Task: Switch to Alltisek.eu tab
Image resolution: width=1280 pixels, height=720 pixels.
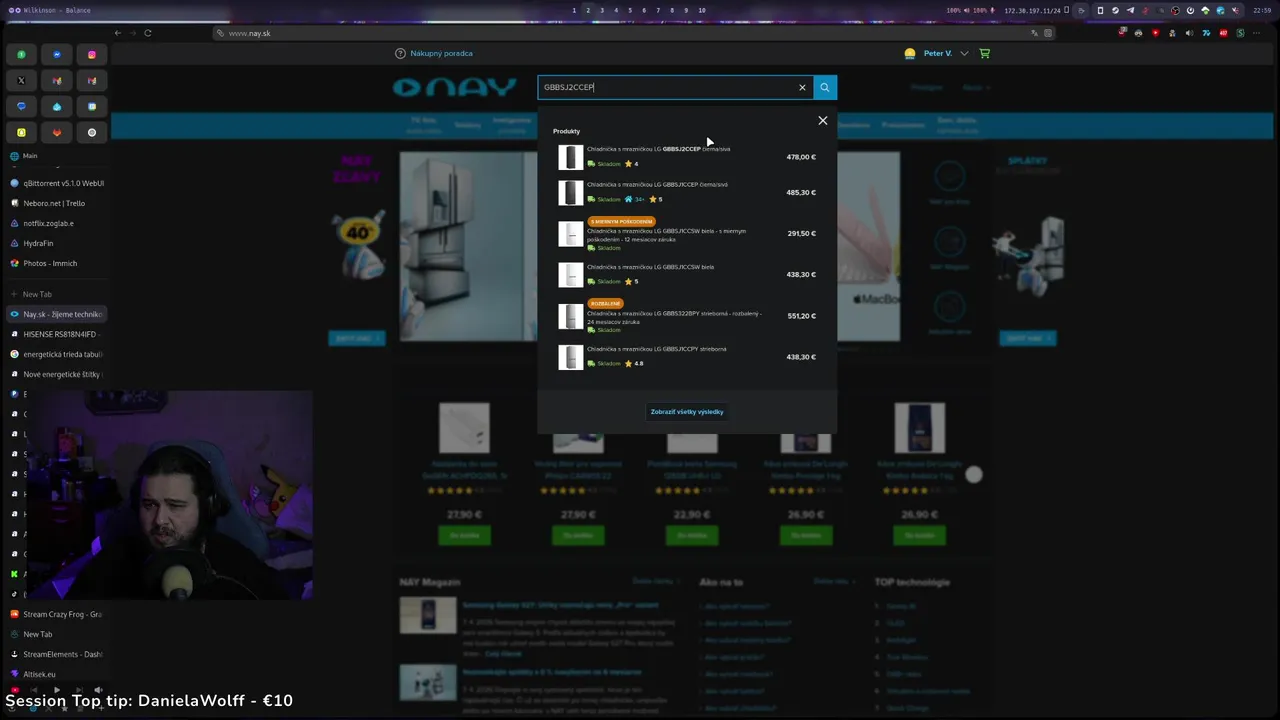Action: point(57,675)
